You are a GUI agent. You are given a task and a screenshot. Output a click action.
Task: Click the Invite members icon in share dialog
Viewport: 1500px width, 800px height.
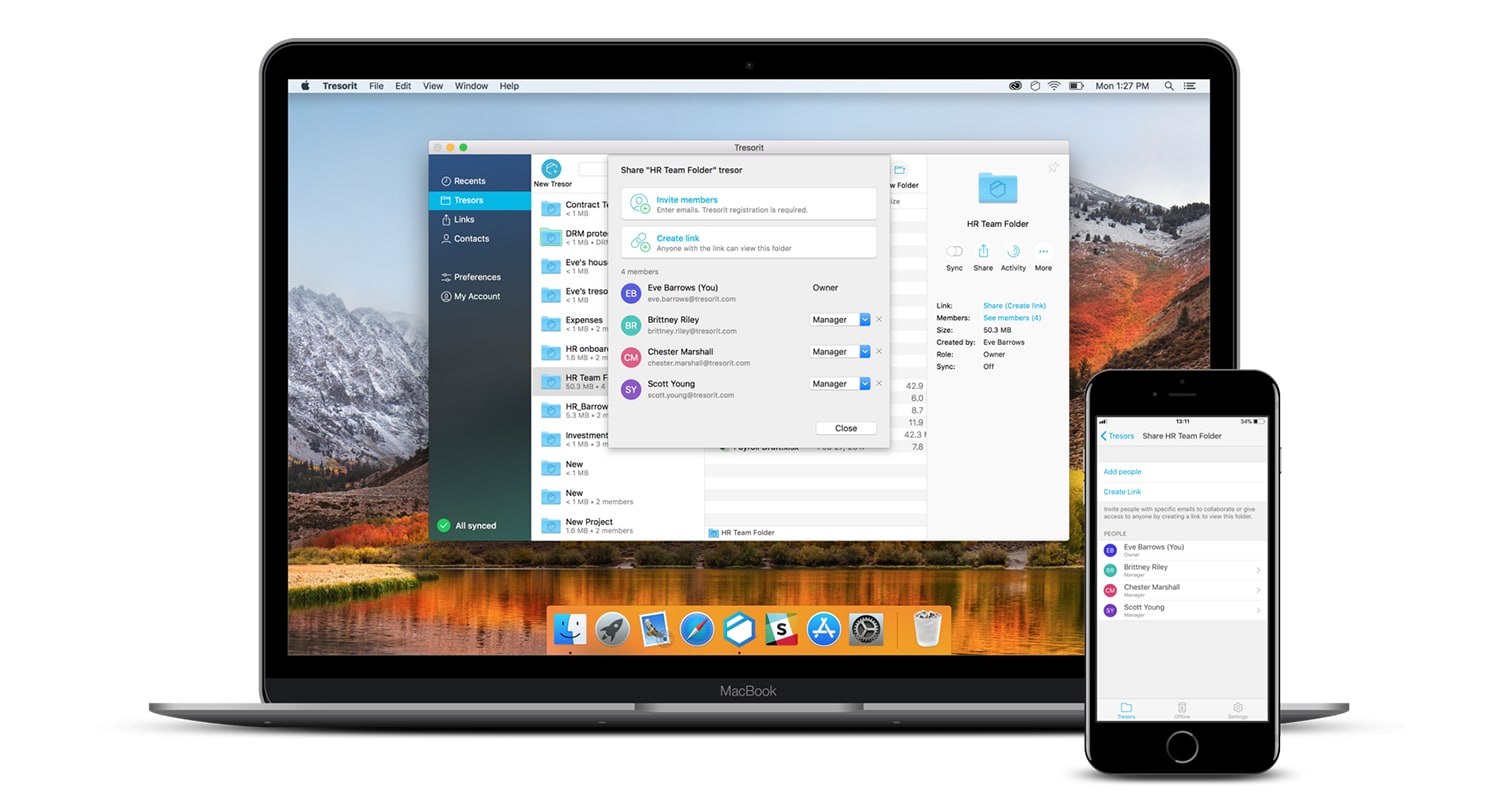click(x=640, y=204)
